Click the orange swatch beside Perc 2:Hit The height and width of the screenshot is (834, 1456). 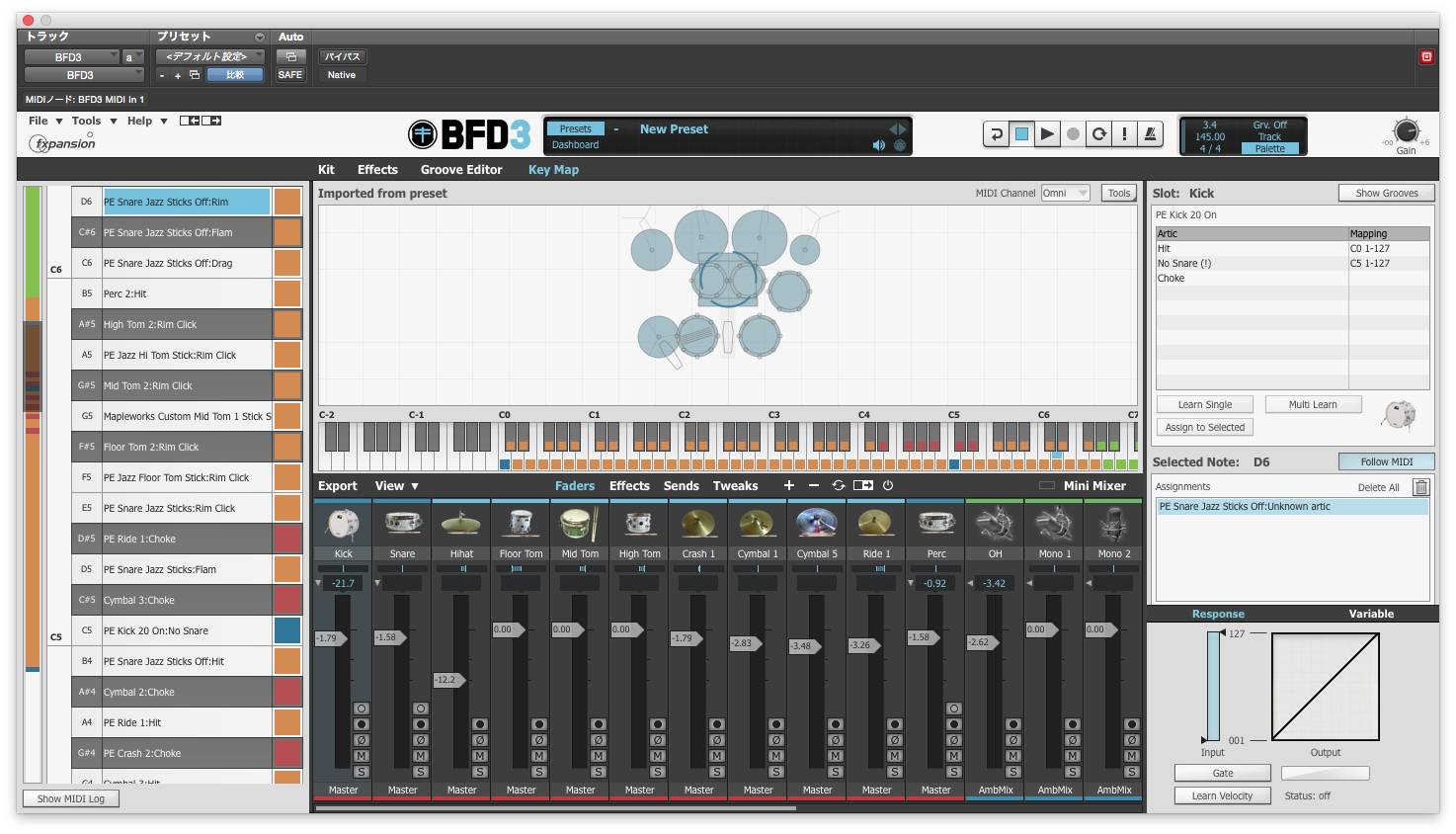(x=287, y=293)
